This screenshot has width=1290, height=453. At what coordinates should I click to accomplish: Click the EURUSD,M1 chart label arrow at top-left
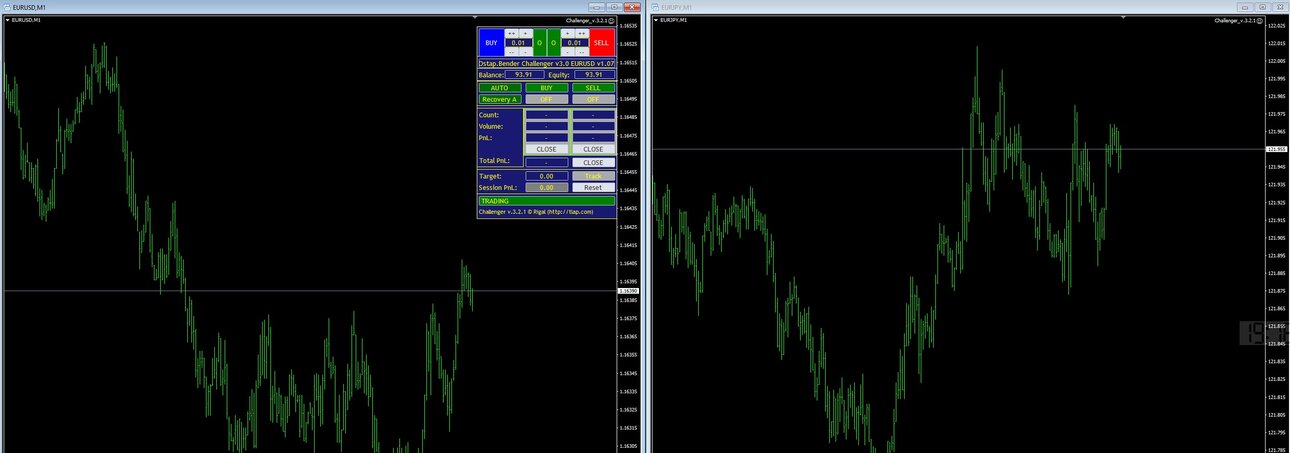point(7,20)
